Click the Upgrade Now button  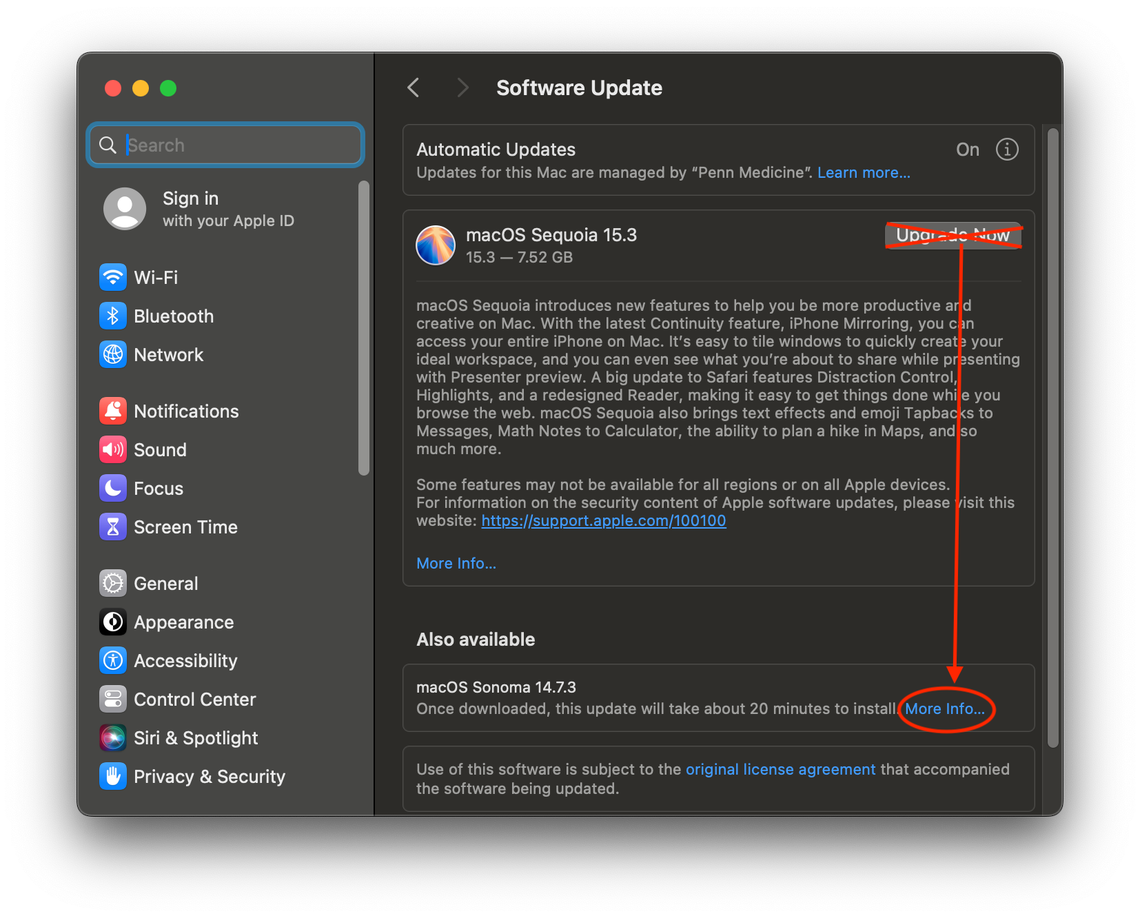coord(952,235)
